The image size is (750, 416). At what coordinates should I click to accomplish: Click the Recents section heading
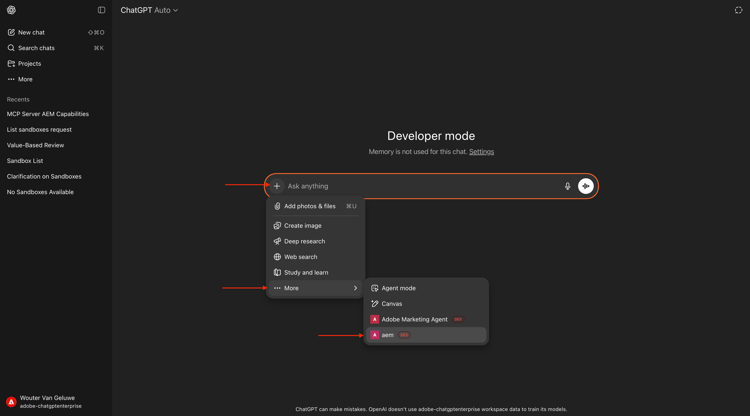click(18, 99)
